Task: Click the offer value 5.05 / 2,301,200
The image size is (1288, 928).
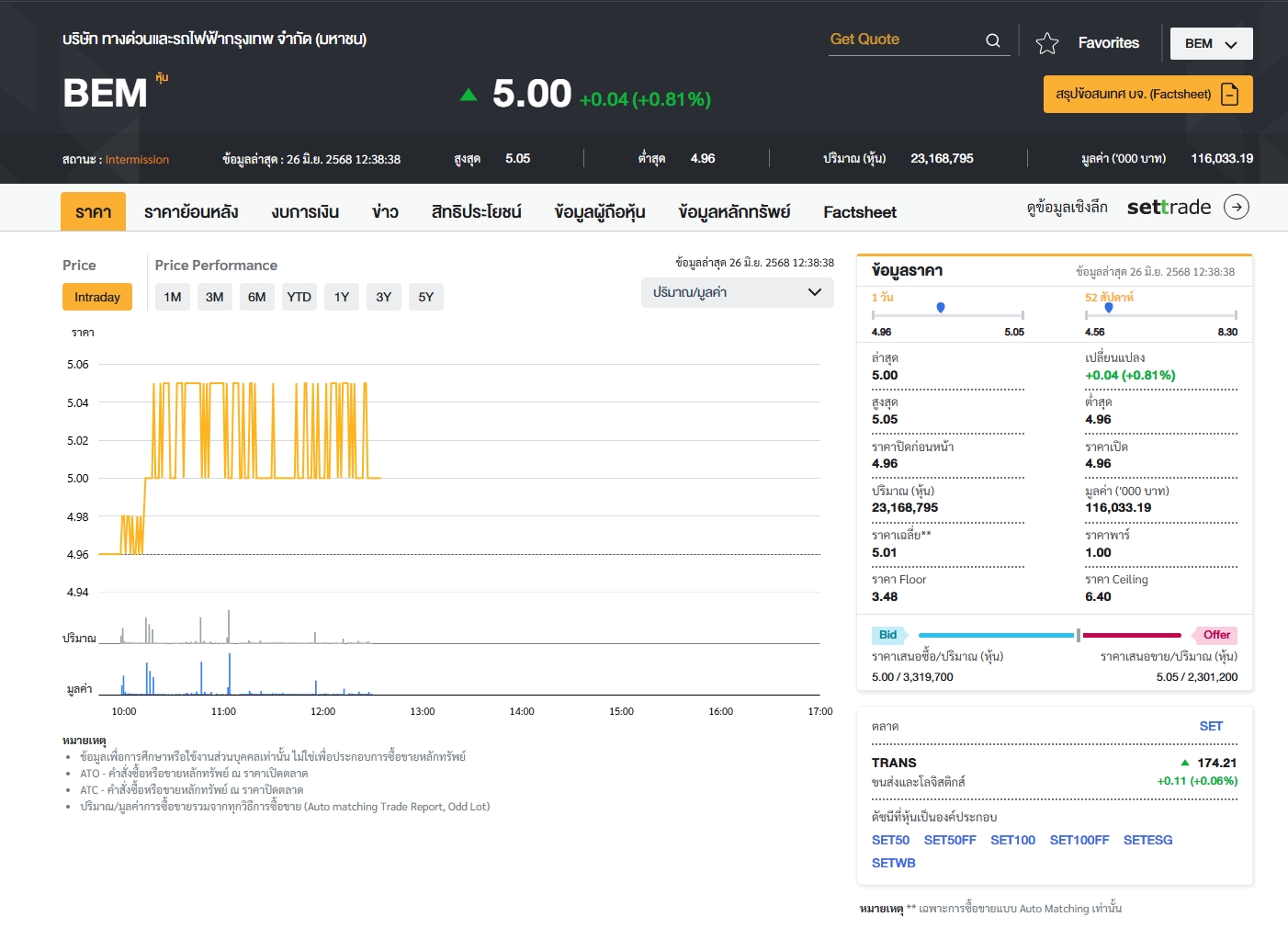Action: click(x=1197, y=677)
